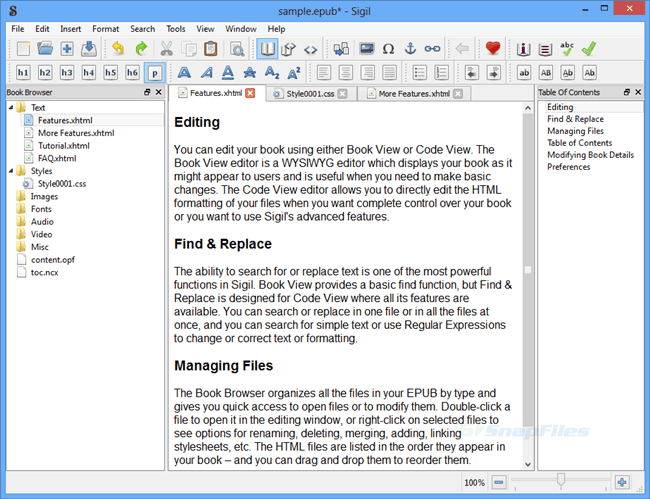Open Find and Replace magnifier icon
Viewport: 650px width, 499px height.
pos(237,49)
